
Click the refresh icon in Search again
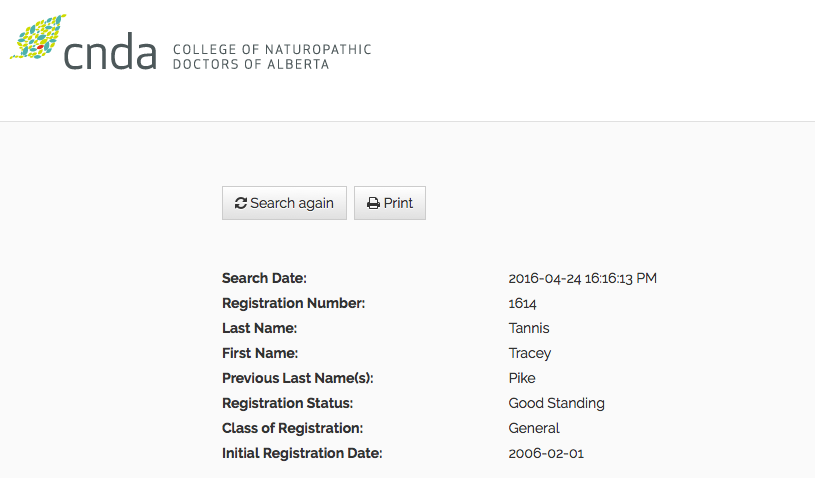pyautogui.click(x=241, y=203)
